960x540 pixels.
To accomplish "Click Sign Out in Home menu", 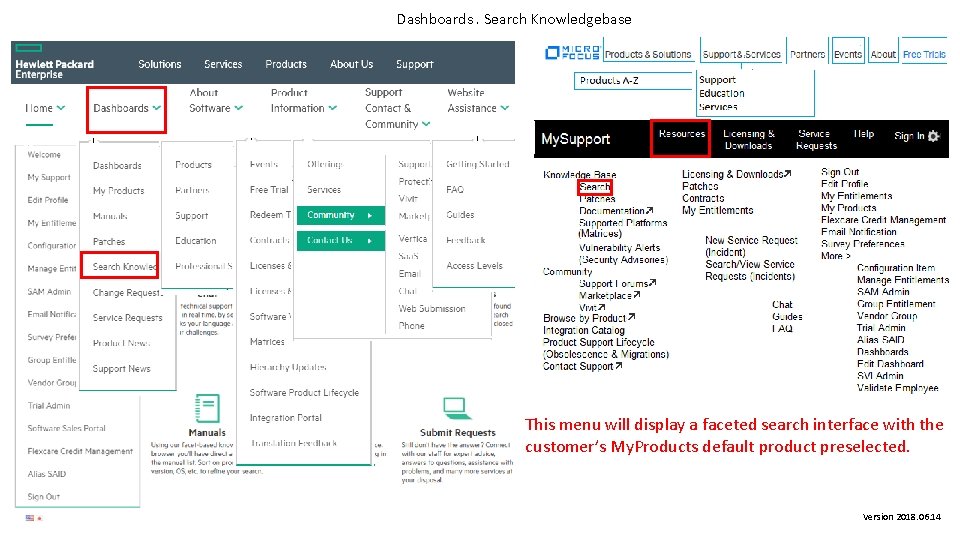I will pyautogui.click(x=43, y=497).
